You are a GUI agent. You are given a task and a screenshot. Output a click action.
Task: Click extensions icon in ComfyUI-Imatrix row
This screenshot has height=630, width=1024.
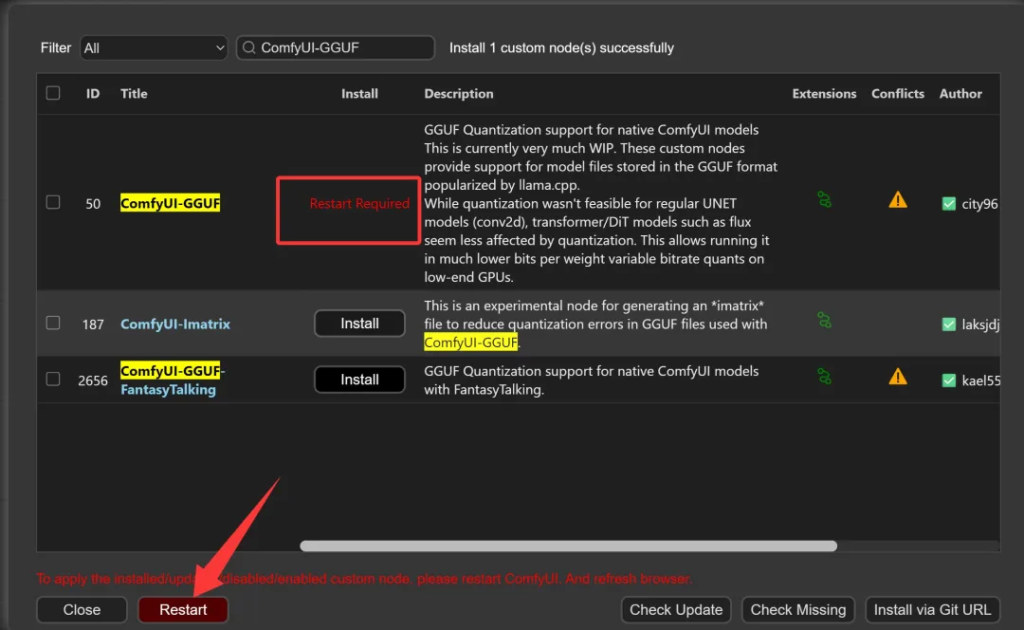(x=824, y=321)
